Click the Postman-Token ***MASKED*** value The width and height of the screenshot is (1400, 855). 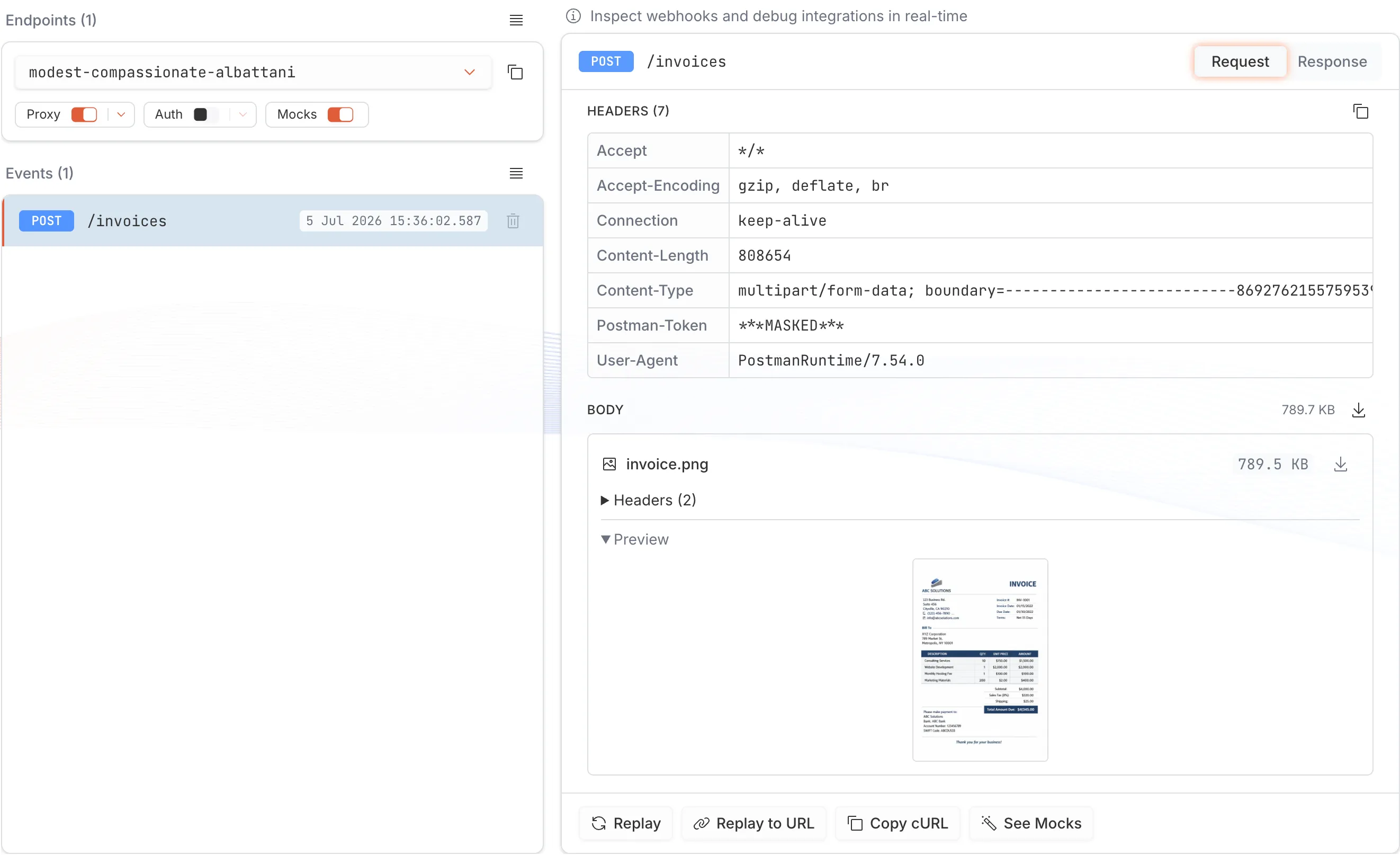coord(791,326)
